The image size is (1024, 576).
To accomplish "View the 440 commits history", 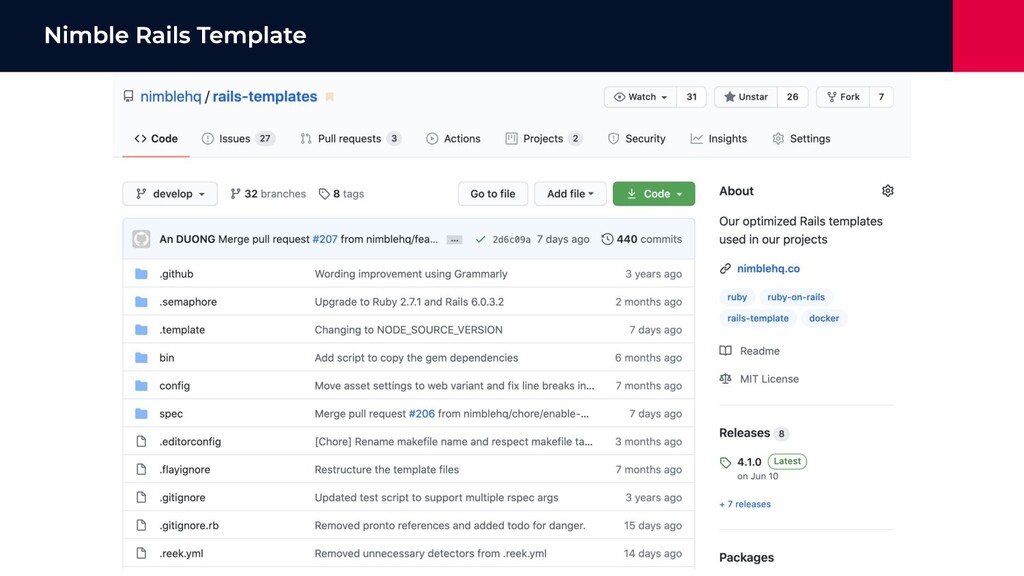I will click(641, 239).
